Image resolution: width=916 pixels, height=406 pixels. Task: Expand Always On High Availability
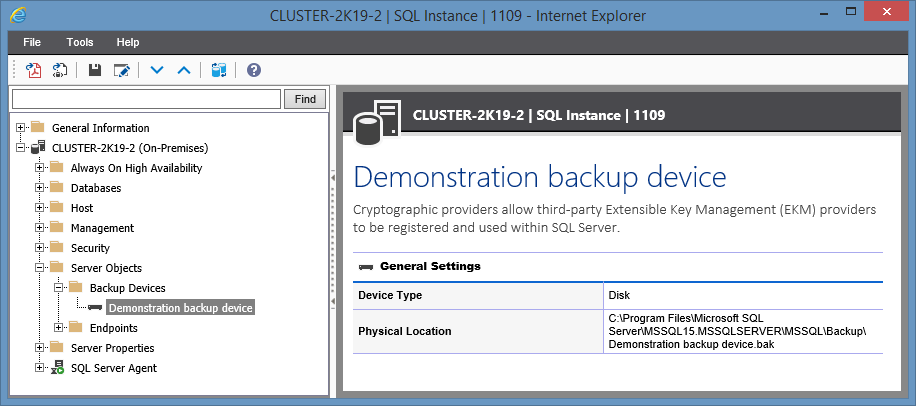tap(40, 168)
